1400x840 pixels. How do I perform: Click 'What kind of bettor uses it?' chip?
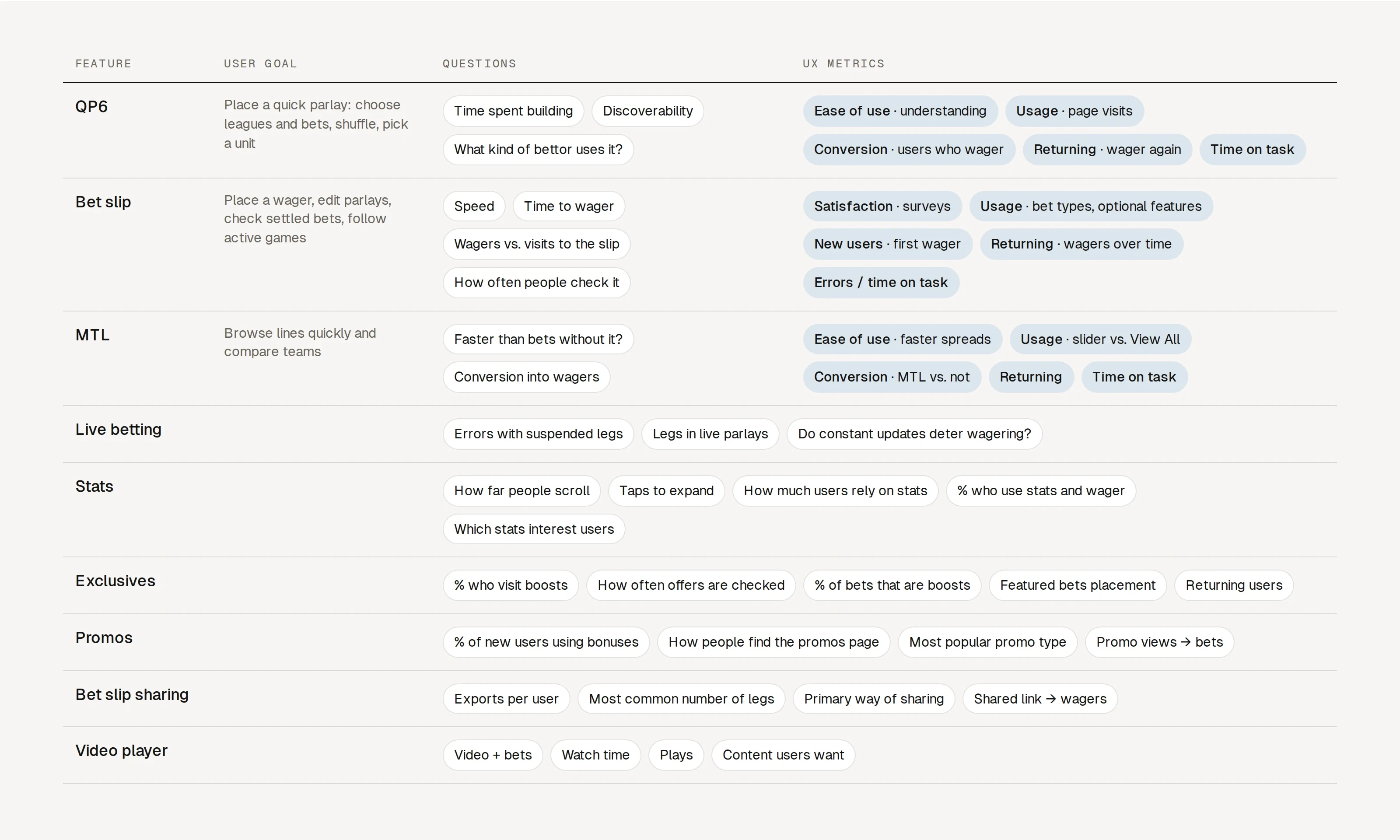pyautogui.click(x=538, y=150)
